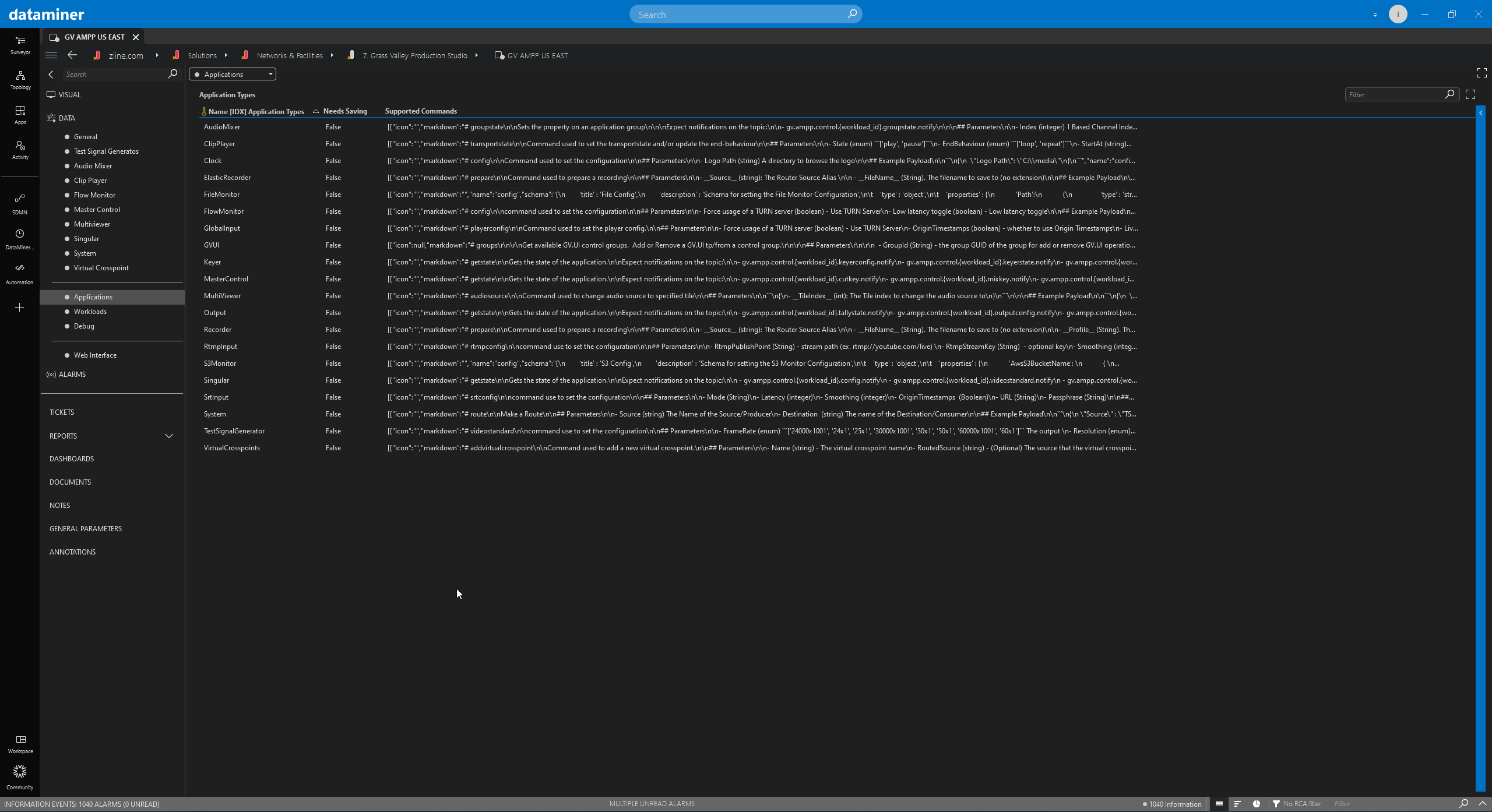Viewport: 1492px width, 812px height.
Task: Click the history clock icon in status bar
Action: [1257, 804]
